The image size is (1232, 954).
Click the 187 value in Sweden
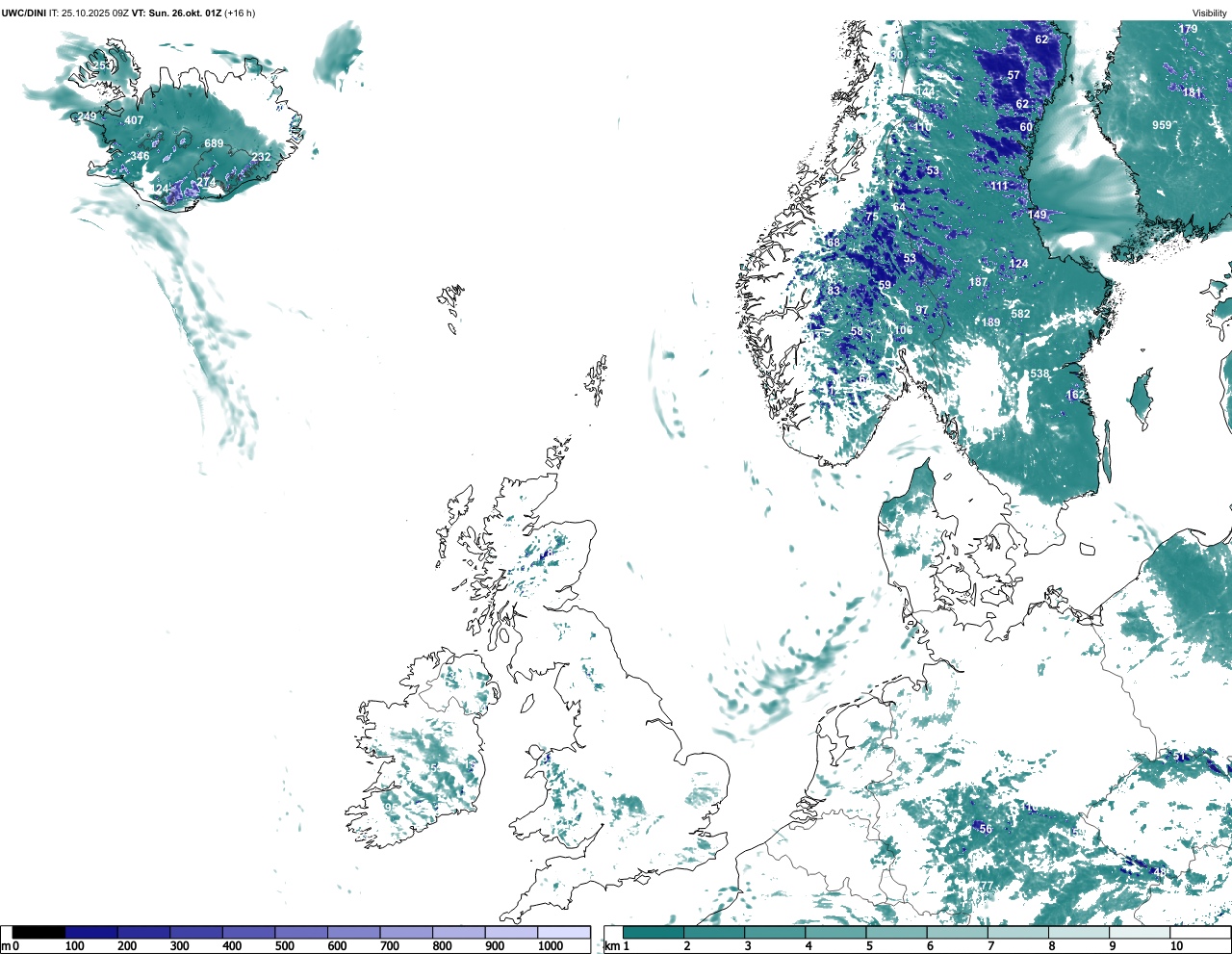(x=978, y=282)
